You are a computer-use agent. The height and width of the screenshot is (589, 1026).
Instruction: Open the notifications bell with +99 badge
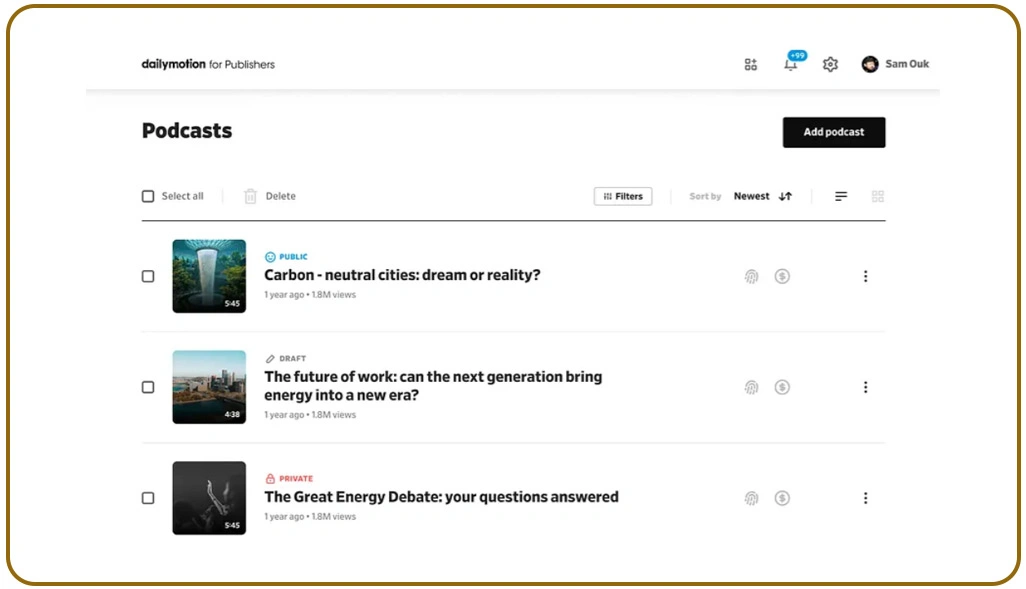coord(791,64)
